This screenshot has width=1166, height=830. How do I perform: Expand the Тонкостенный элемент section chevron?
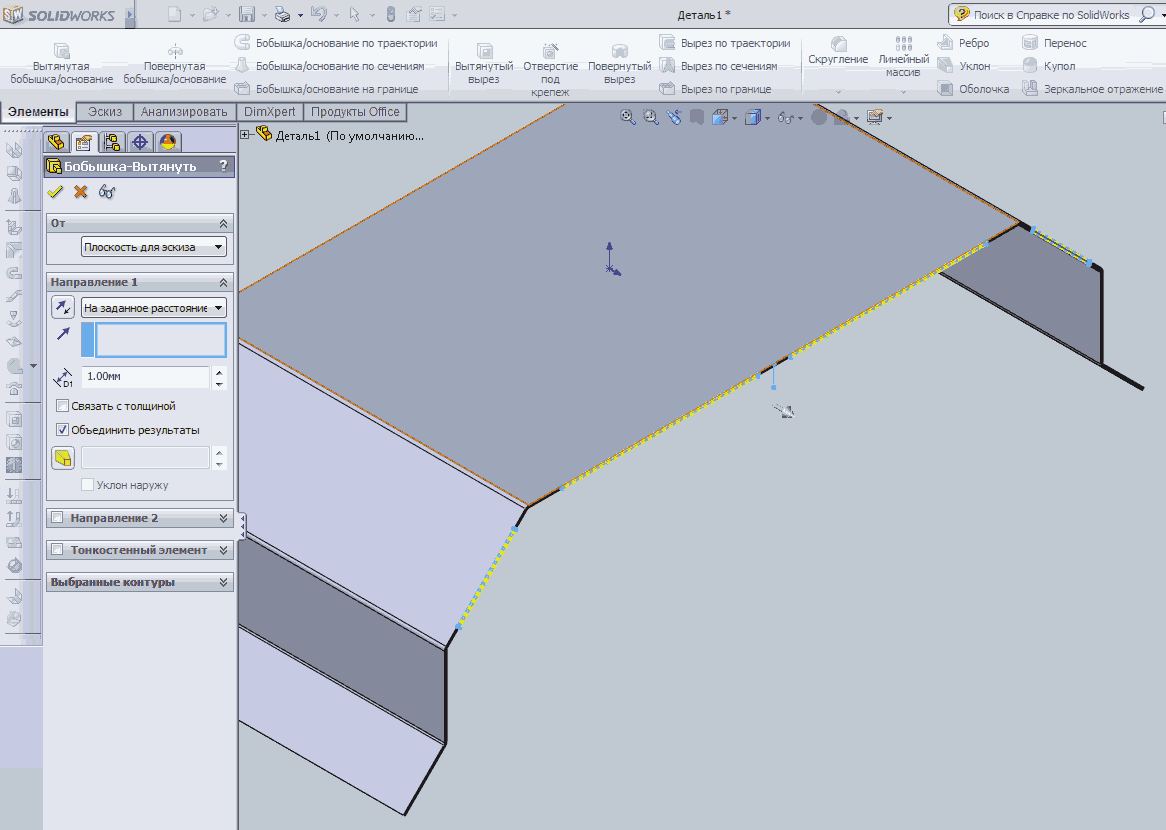223,550
